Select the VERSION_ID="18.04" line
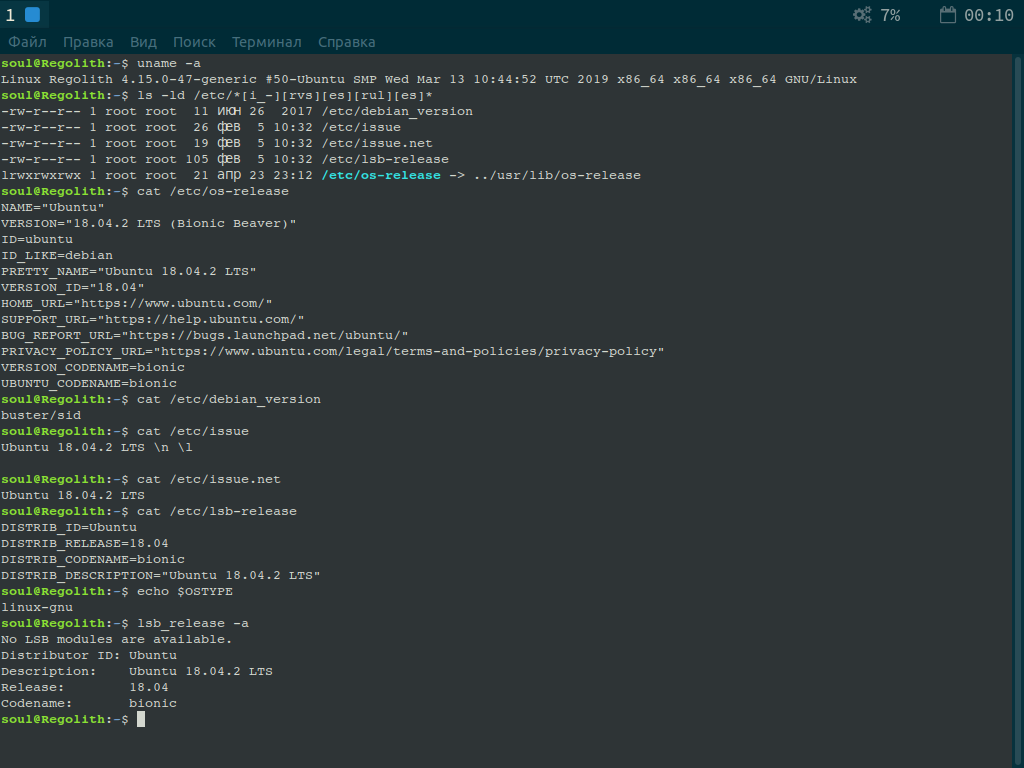 point(72,287)
